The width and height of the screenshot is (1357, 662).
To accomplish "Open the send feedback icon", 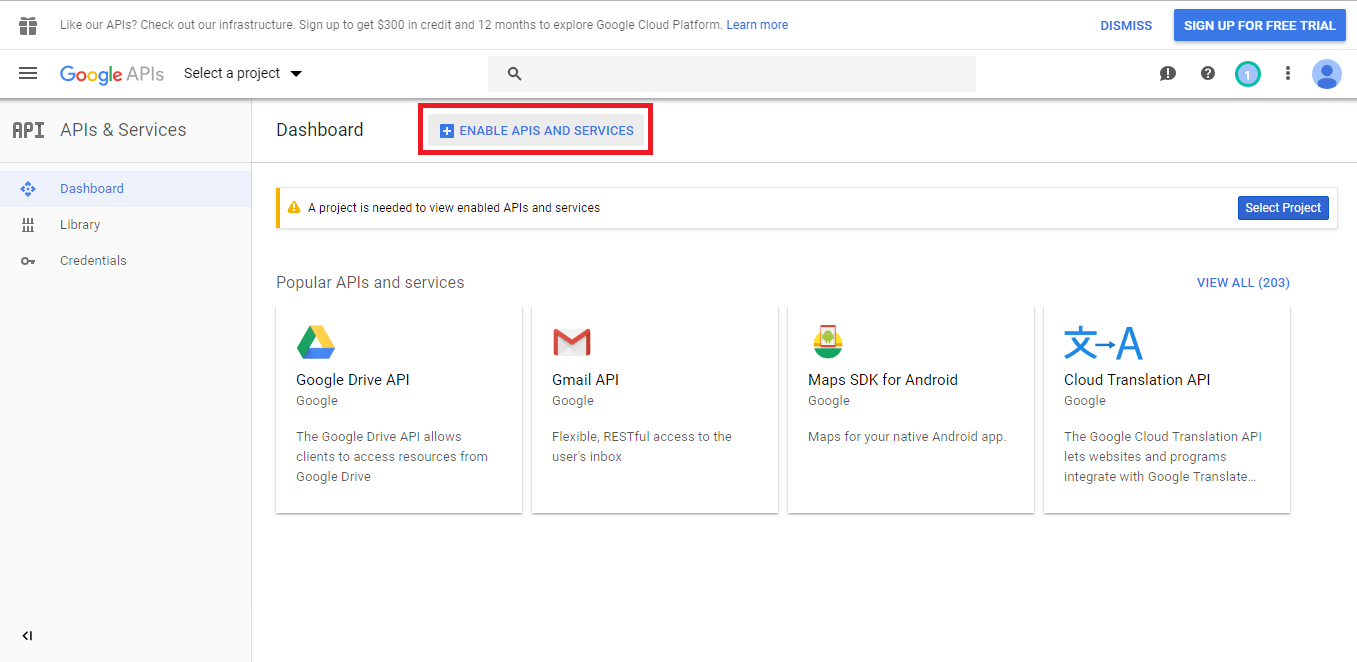I will pos(1167,73).
